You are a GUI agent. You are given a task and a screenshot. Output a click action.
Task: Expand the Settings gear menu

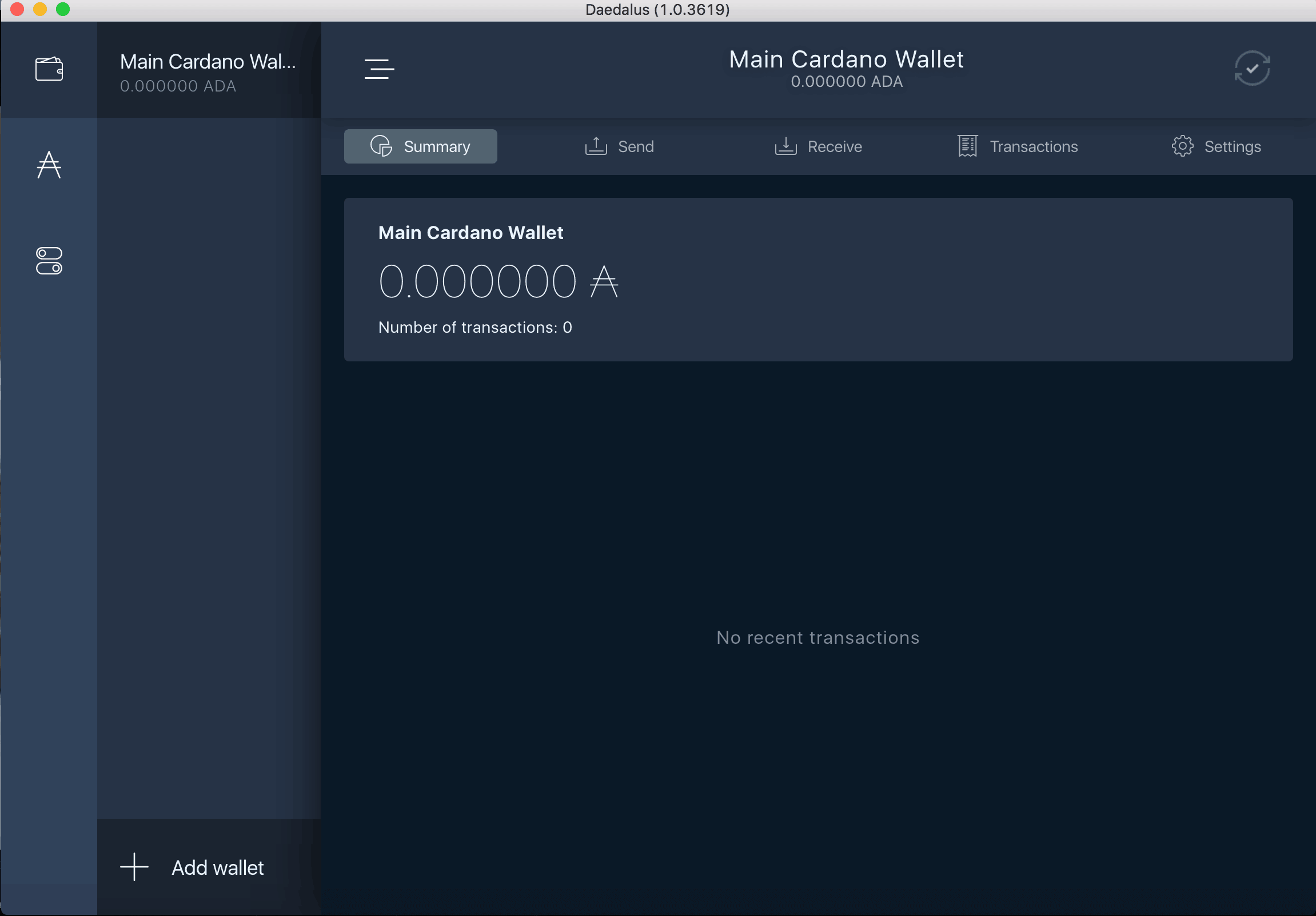(x=1183, y=146)
